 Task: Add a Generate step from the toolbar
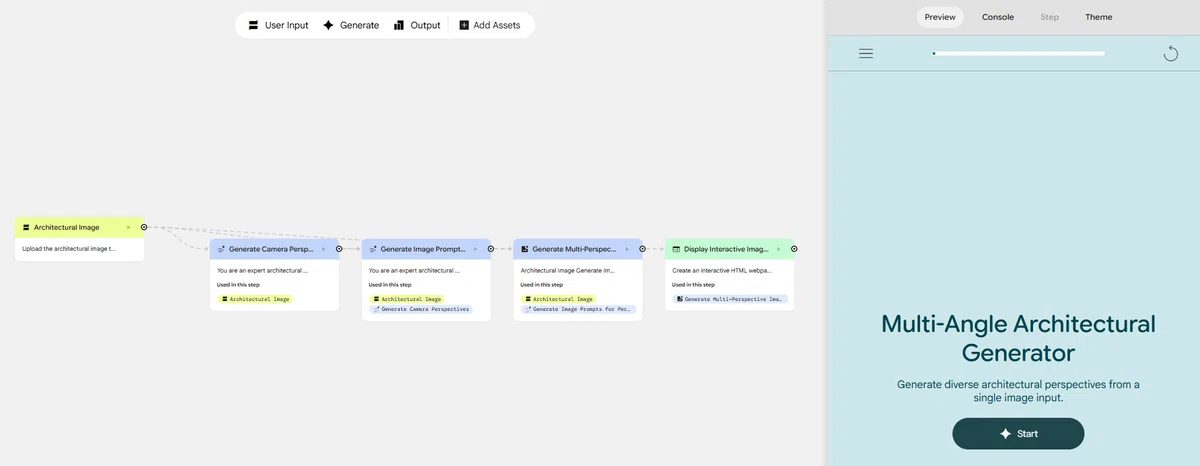(350, 25)
